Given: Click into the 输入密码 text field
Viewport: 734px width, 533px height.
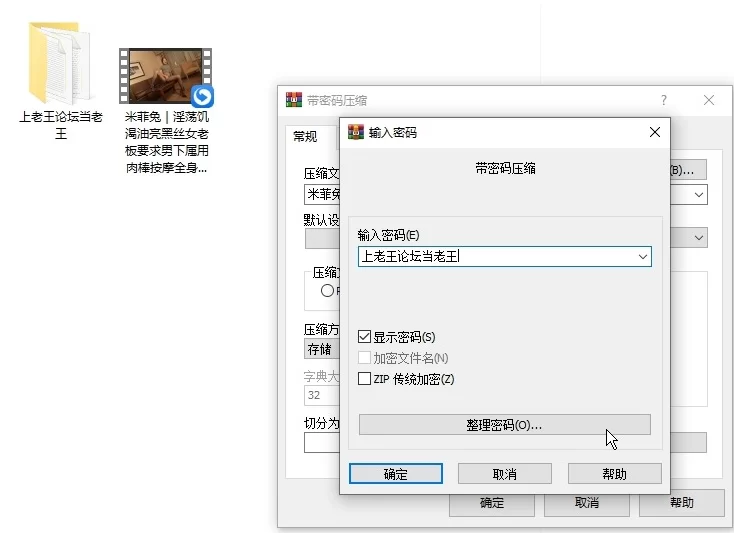Looking at the screenshot, I should click(x=495, y=257).
